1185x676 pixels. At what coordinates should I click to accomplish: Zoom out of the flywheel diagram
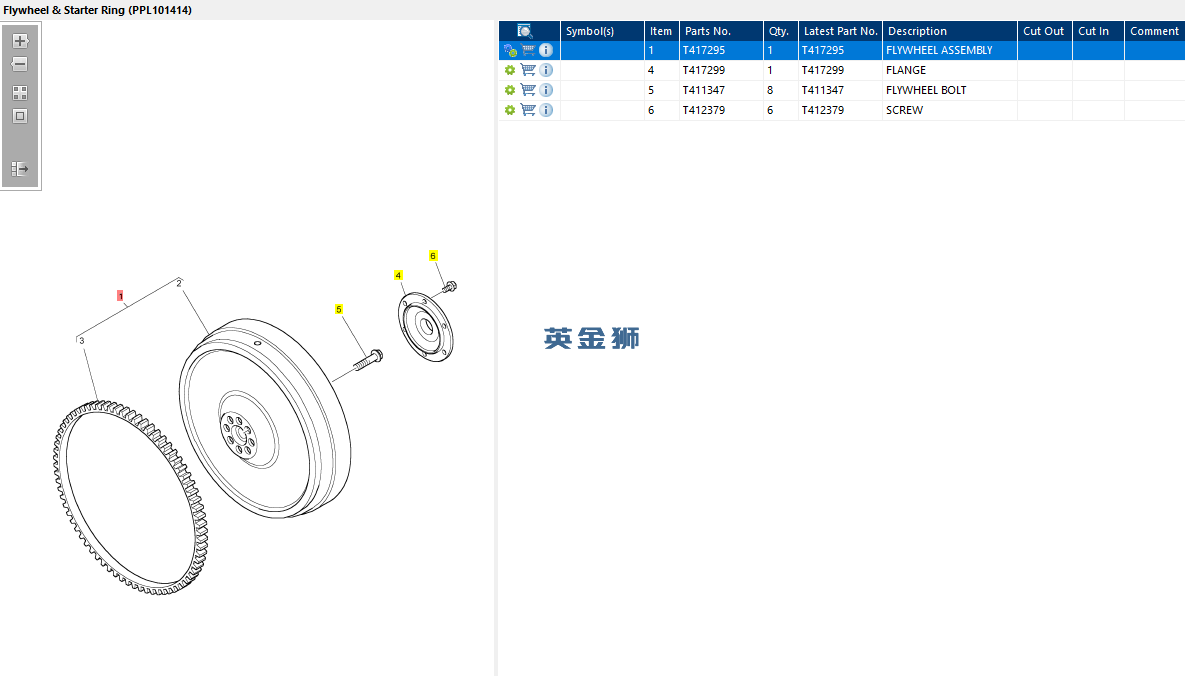[x=20, y=64]
